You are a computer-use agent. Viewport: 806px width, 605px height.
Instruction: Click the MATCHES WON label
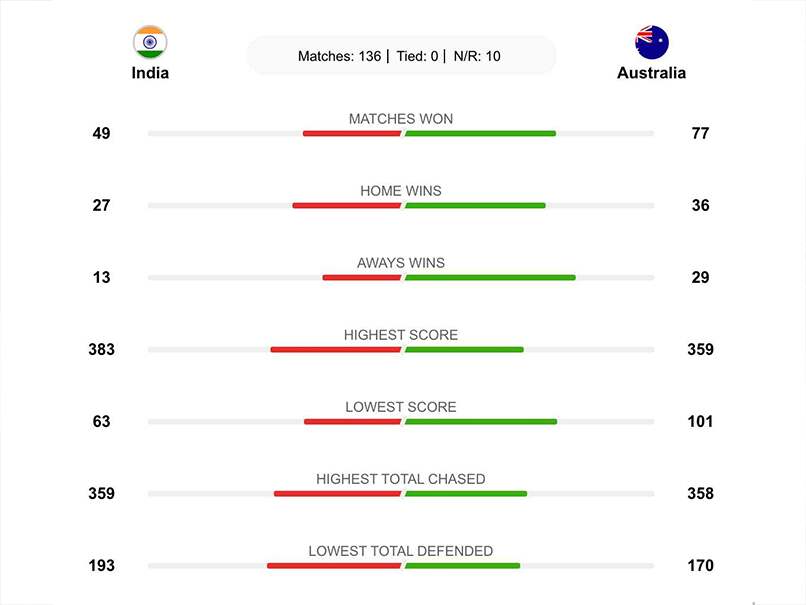tap(400, 119)
